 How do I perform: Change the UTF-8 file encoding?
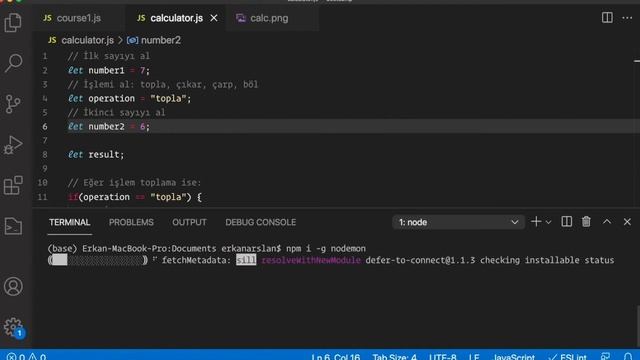coord(442,356)
